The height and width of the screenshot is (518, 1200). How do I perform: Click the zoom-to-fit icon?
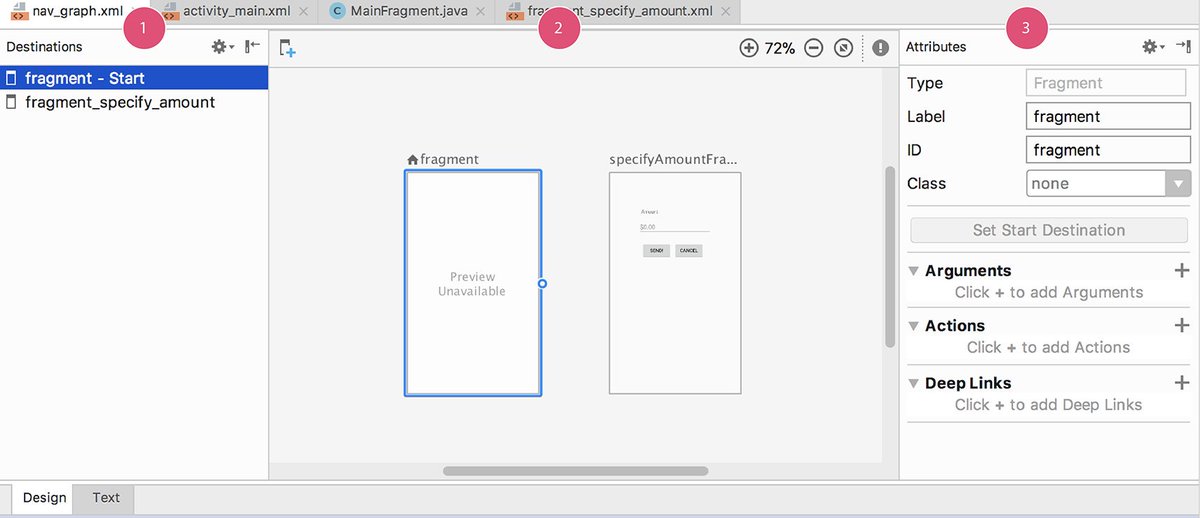tap(844, 48)
